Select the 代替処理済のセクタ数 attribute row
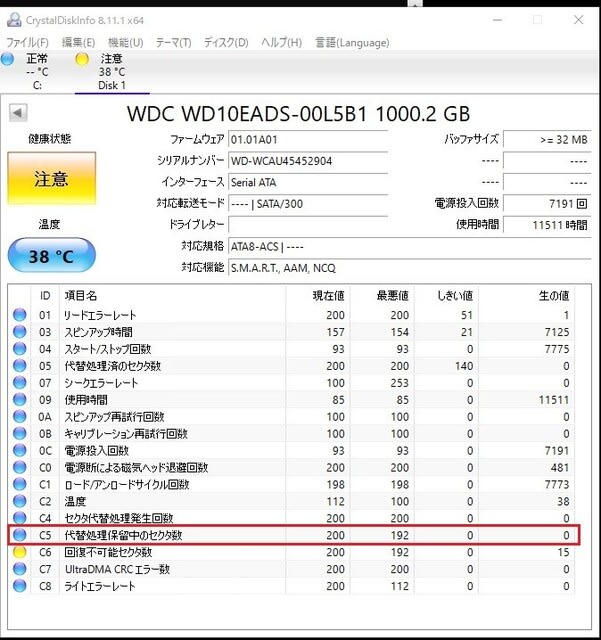 pos(292,366)
